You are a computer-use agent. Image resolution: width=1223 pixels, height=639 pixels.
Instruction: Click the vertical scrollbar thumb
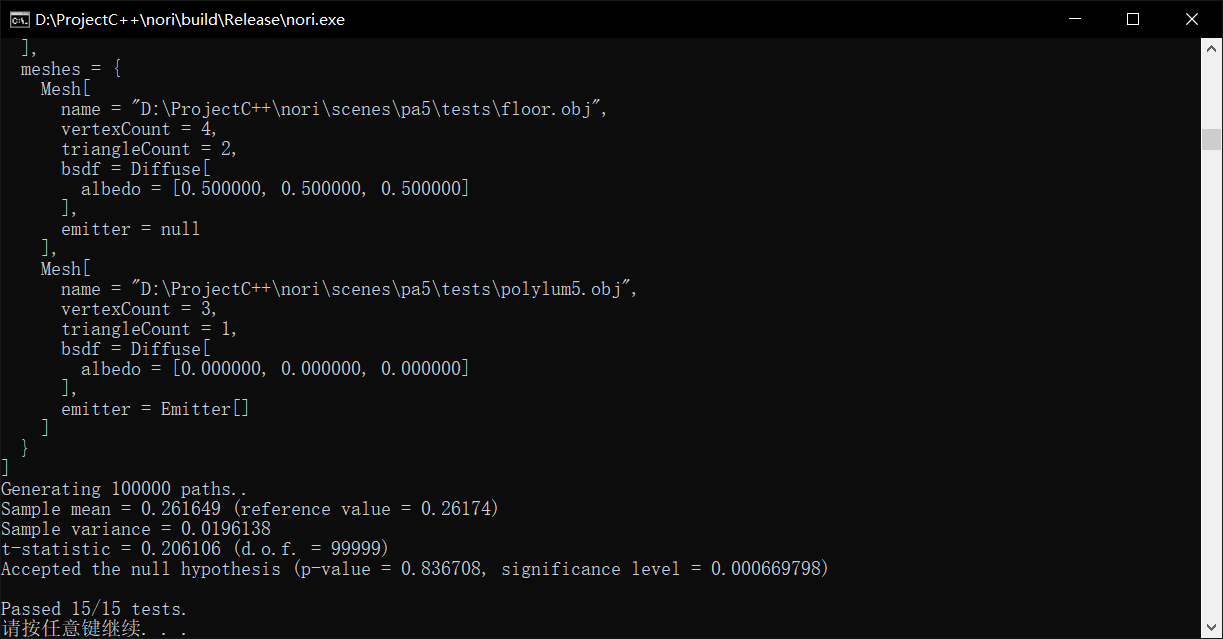(1211, 139)
